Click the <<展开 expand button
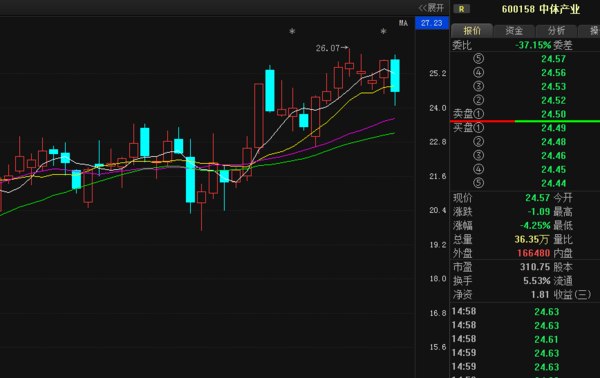600x378 pixels. tap(431, 8)
